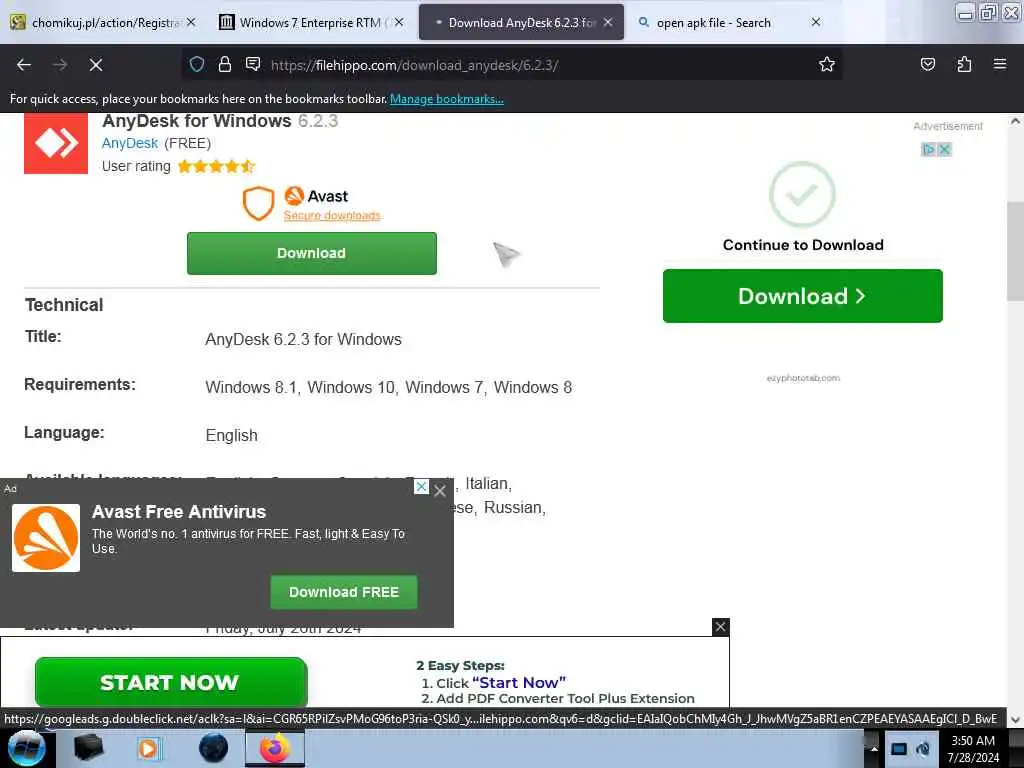
Task: Close the Download AnyDesk tab
Action: (x=608, y=22)
